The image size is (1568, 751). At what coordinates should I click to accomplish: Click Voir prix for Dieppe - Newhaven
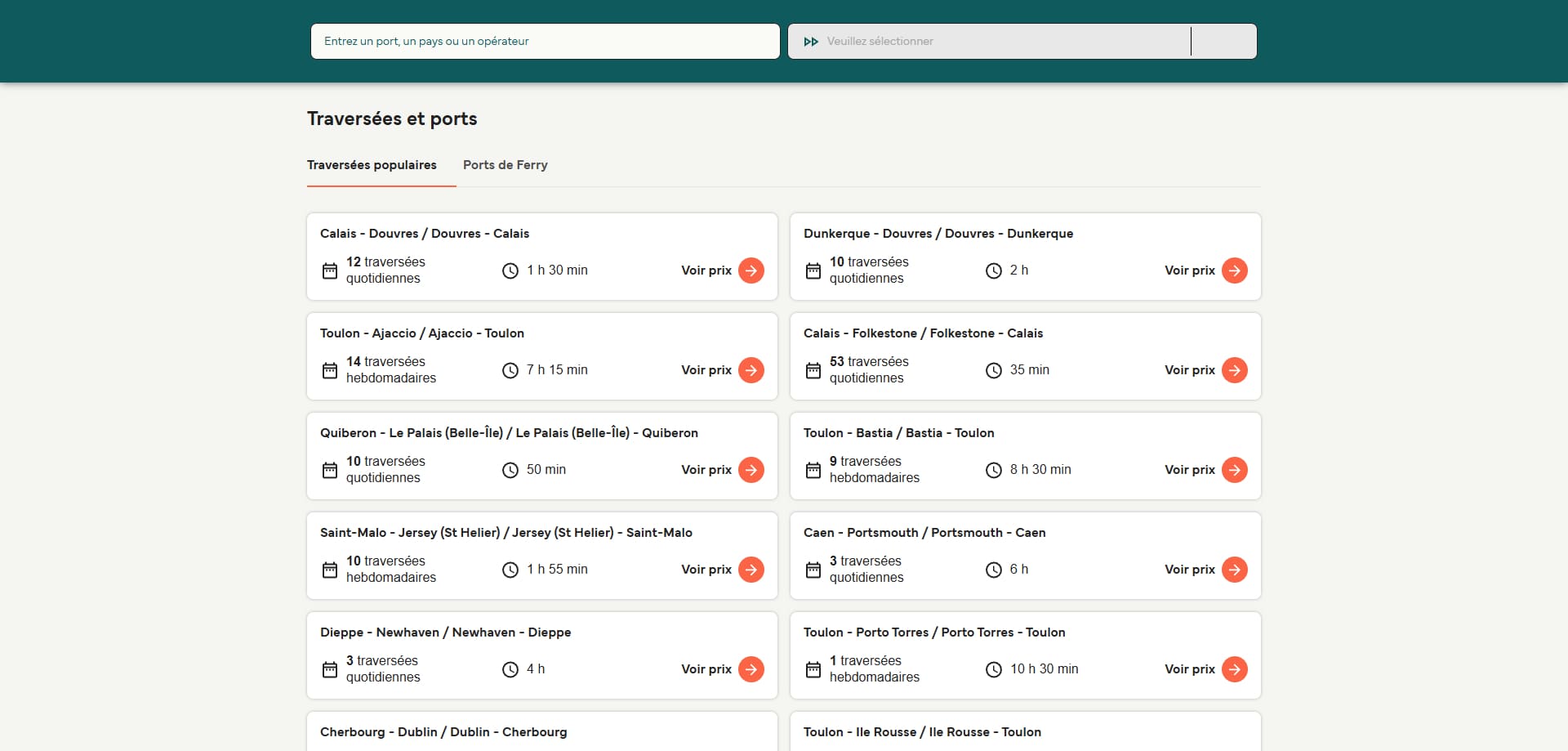706,669
